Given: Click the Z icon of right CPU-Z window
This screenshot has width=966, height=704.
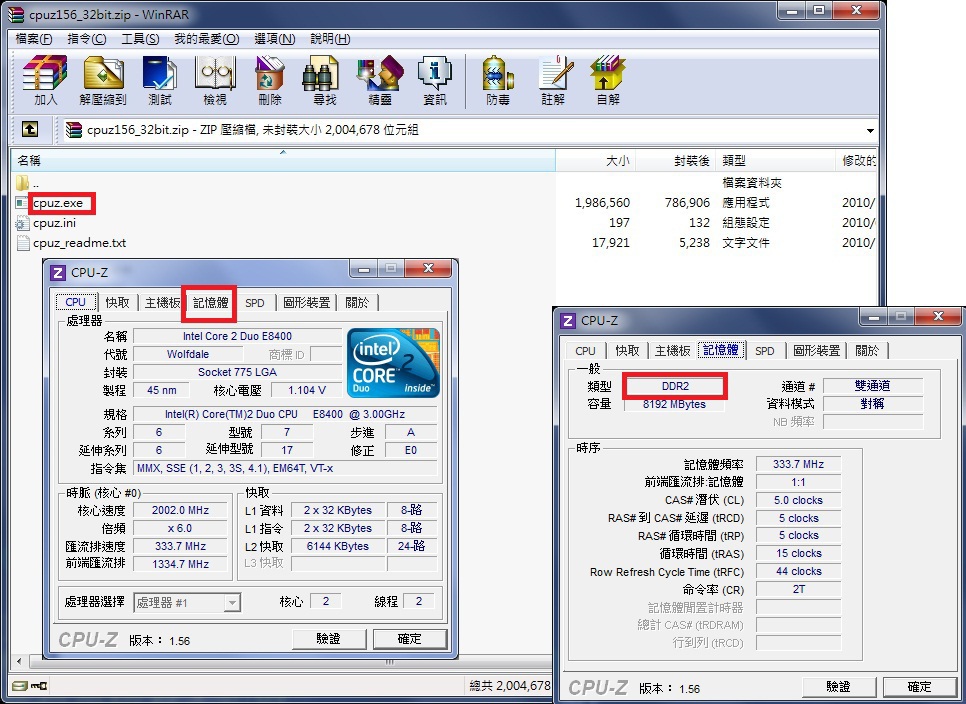Looking at the screenshot, I should click(567, 320).
